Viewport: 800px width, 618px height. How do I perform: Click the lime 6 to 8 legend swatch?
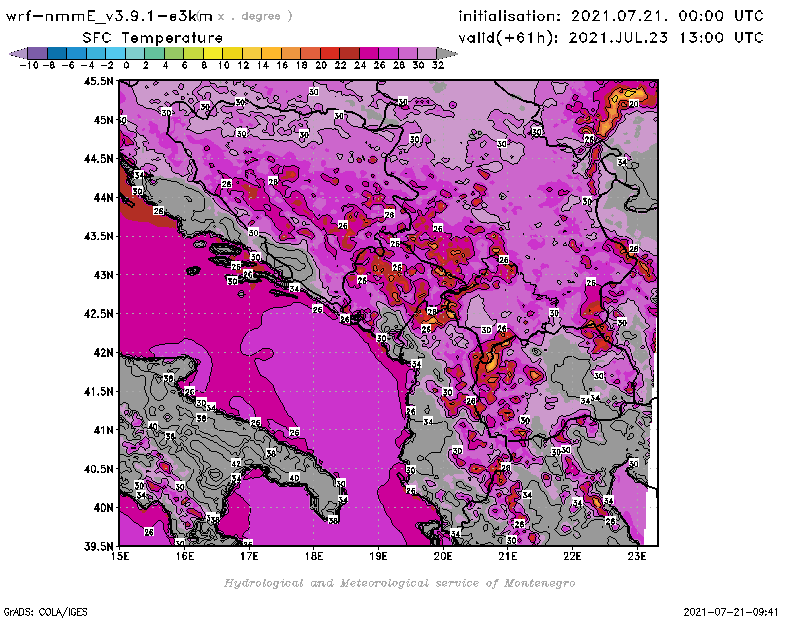pos(193,53)
